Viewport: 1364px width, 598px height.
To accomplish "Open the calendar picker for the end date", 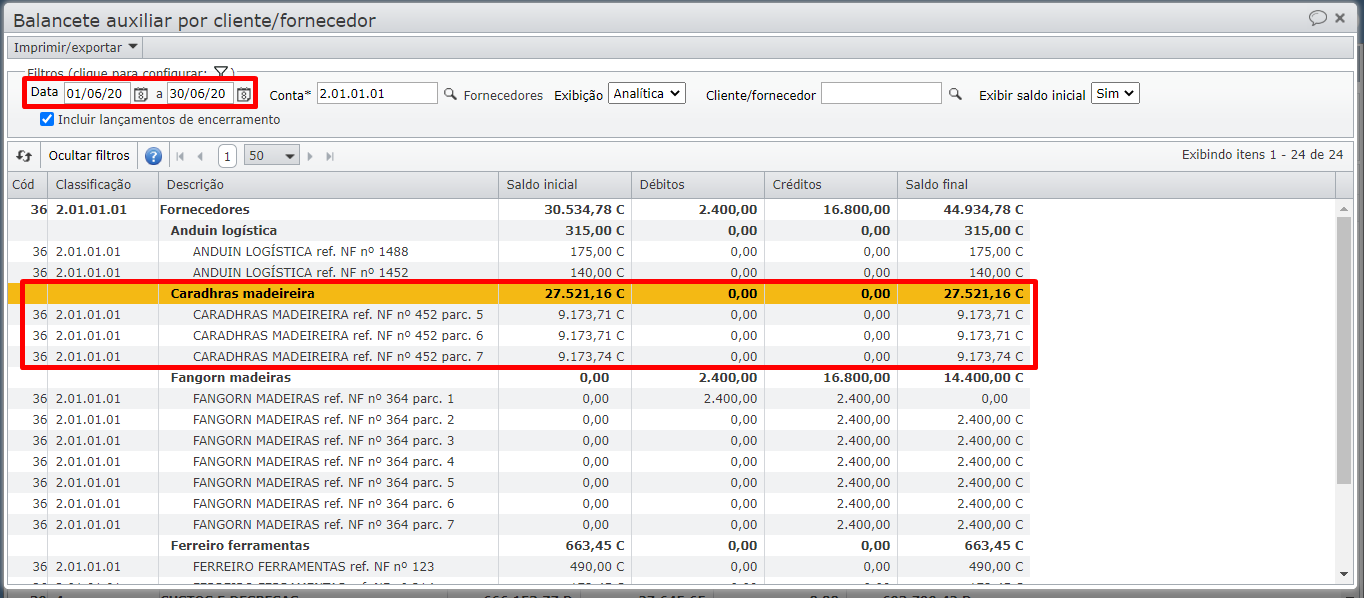I will (243, 94).
